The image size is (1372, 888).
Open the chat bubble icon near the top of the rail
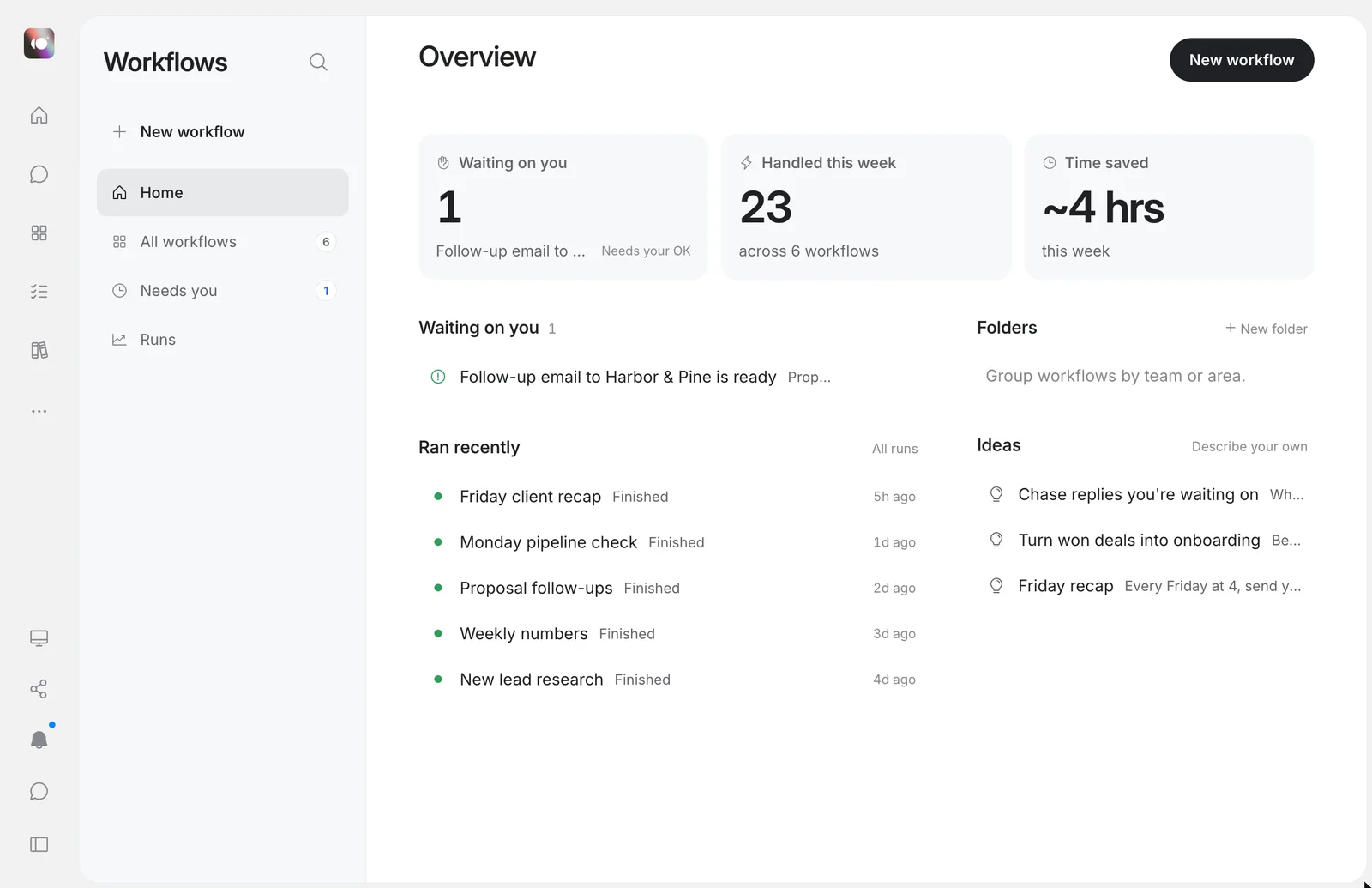[x=39, y=174]
